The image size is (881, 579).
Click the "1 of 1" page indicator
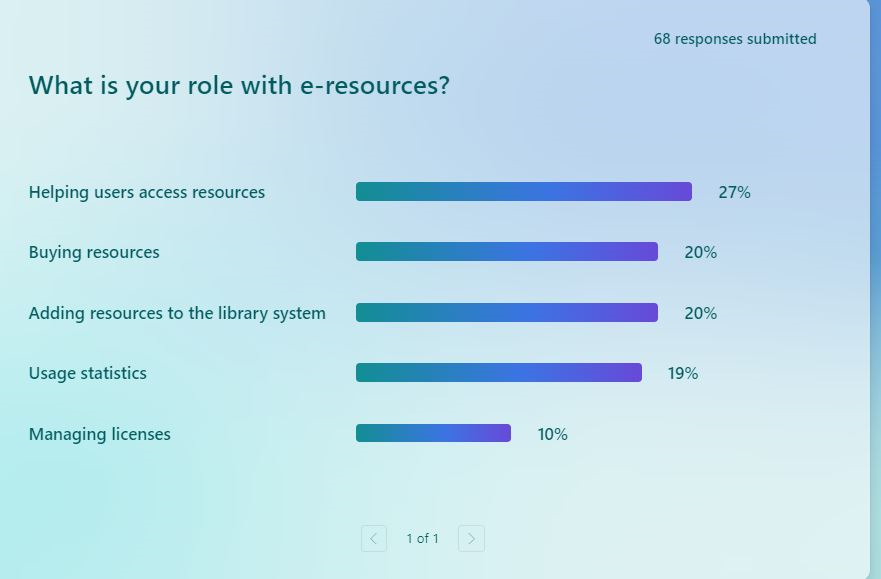[422, 539]
